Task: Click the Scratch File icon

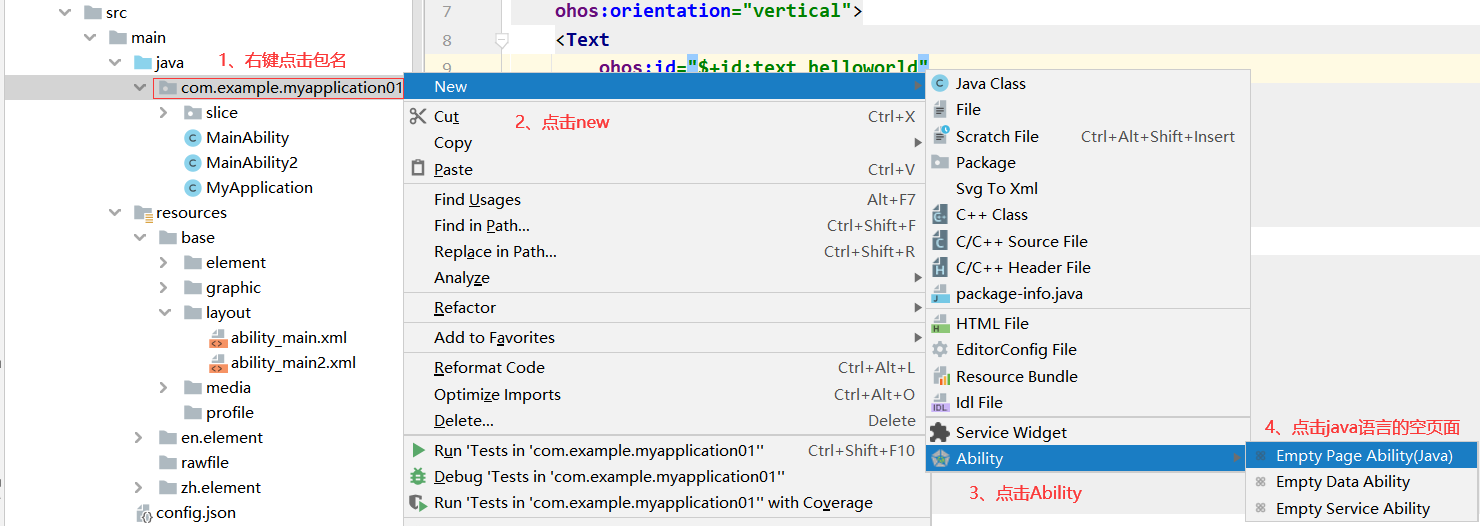Action: pos(940,136)
